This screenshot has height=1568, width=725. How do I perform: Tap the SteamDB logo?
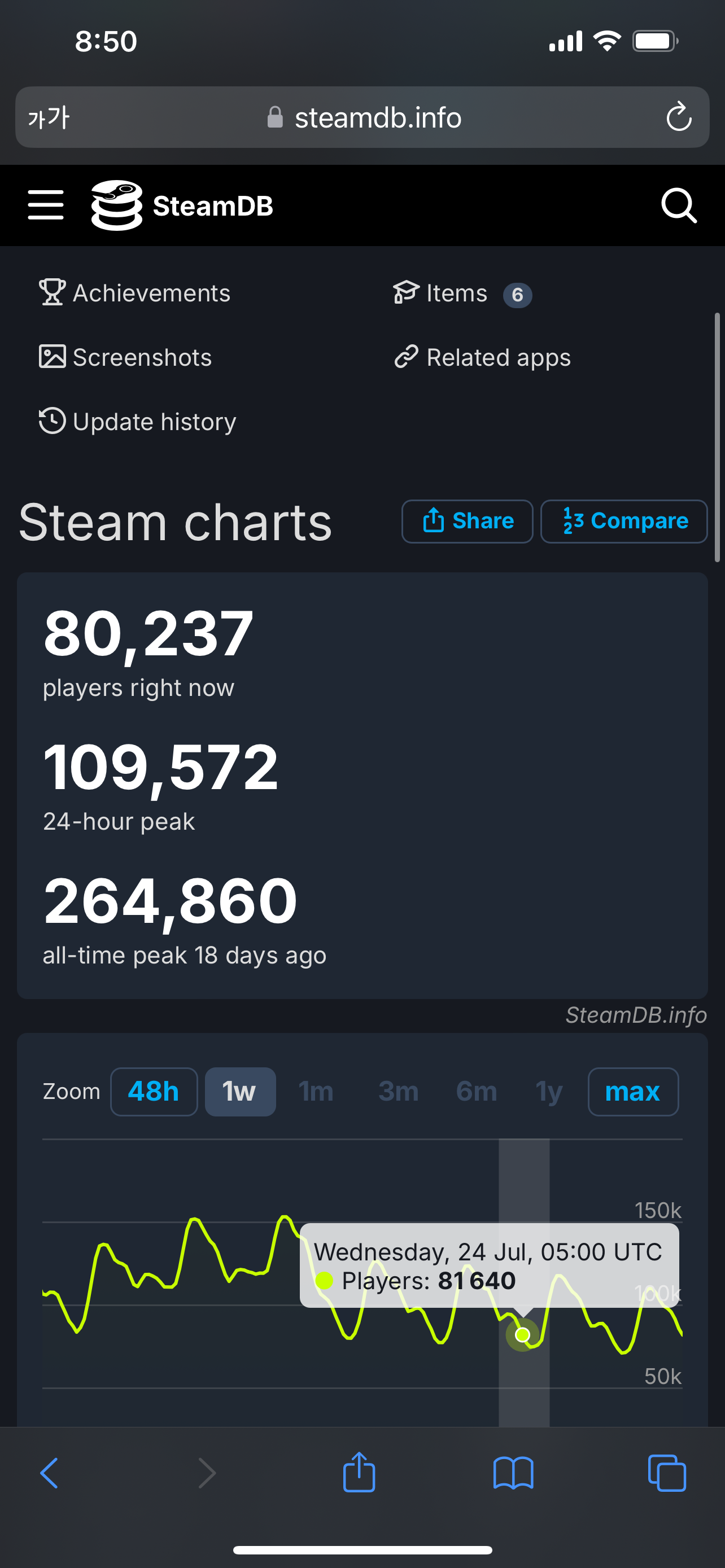(182, 206)
